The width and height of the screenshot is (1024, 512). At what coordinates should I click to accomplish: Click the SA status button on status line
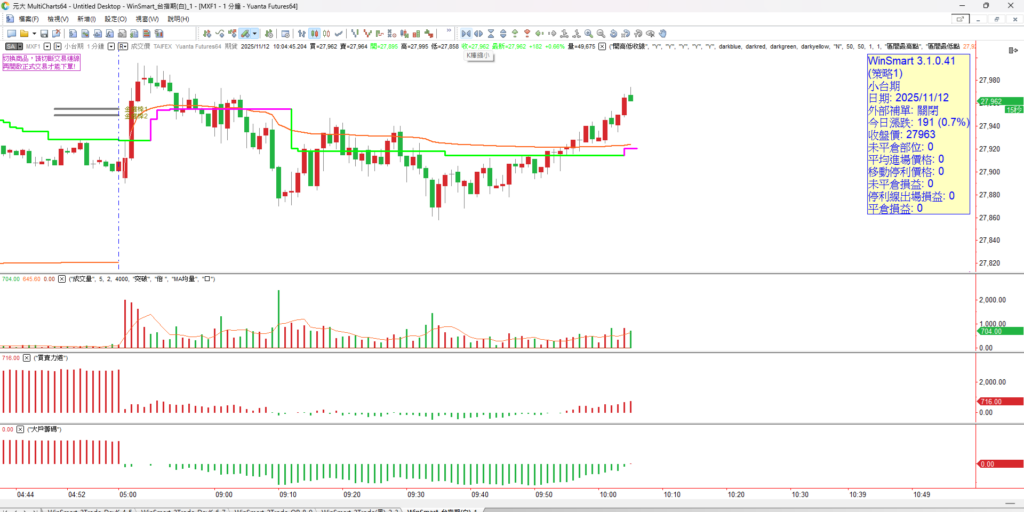pyautogui.click(x=12, y=46)
